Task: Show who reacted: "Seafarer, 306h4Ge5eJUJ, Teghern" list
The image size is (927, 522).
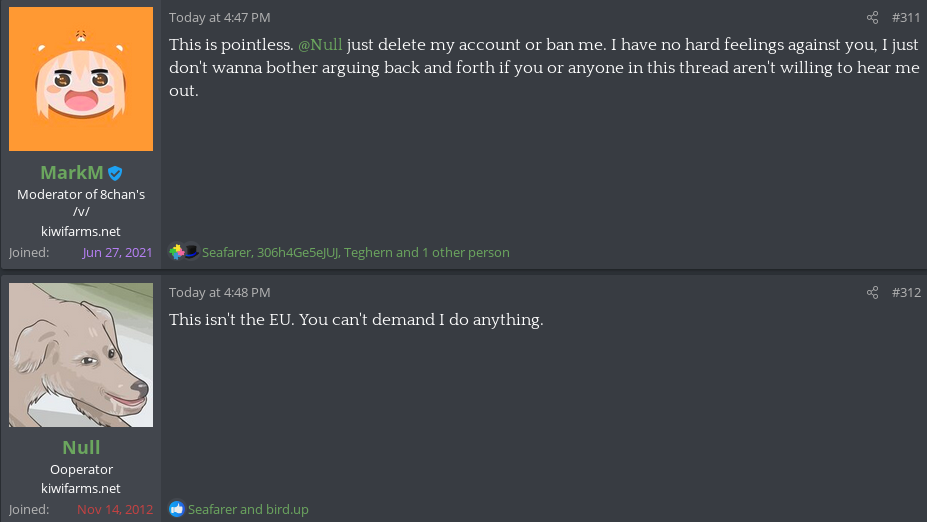Action: 355,253
